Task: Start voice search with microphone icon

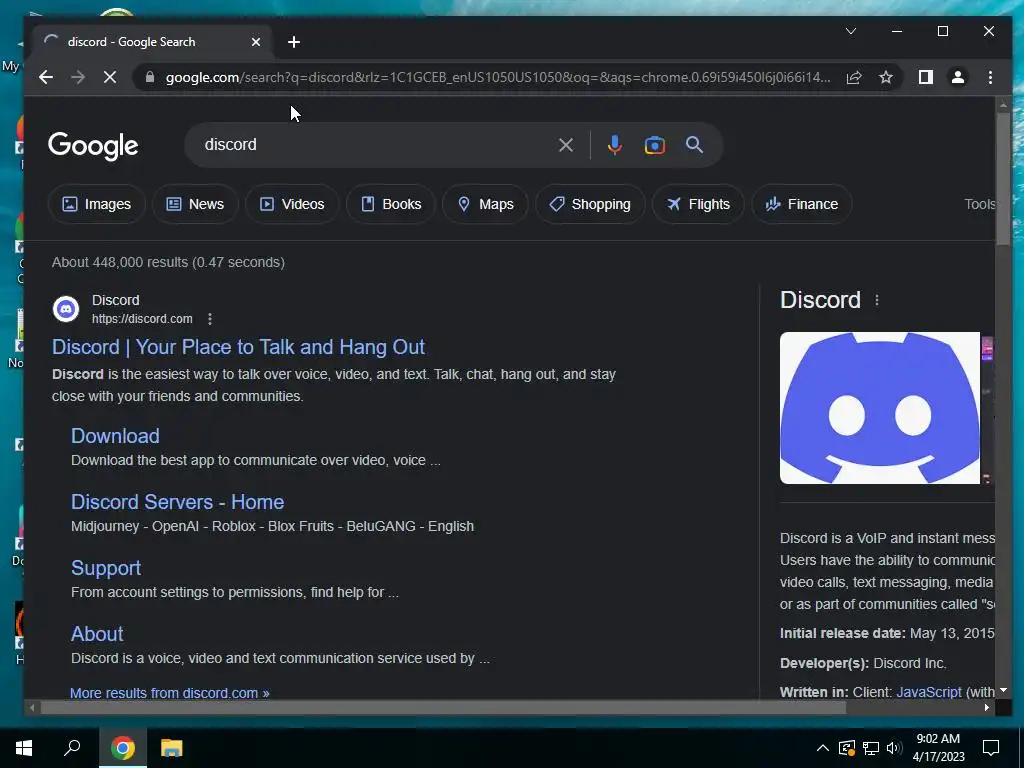Action: [614, 145]
